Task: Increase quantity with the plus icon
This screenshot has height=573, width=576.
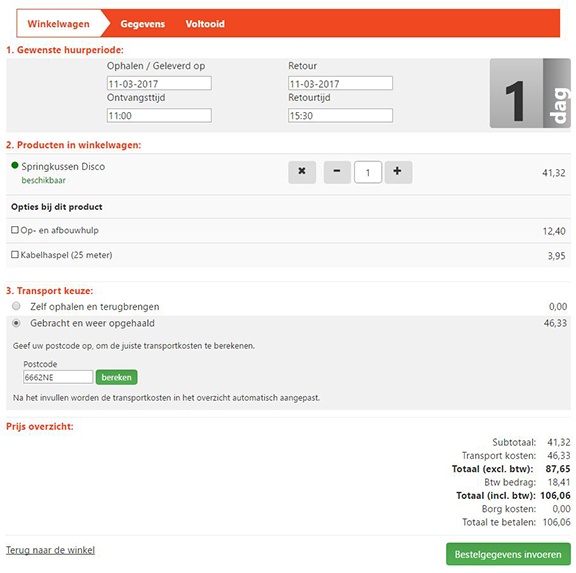Action: tap(398, 172)
